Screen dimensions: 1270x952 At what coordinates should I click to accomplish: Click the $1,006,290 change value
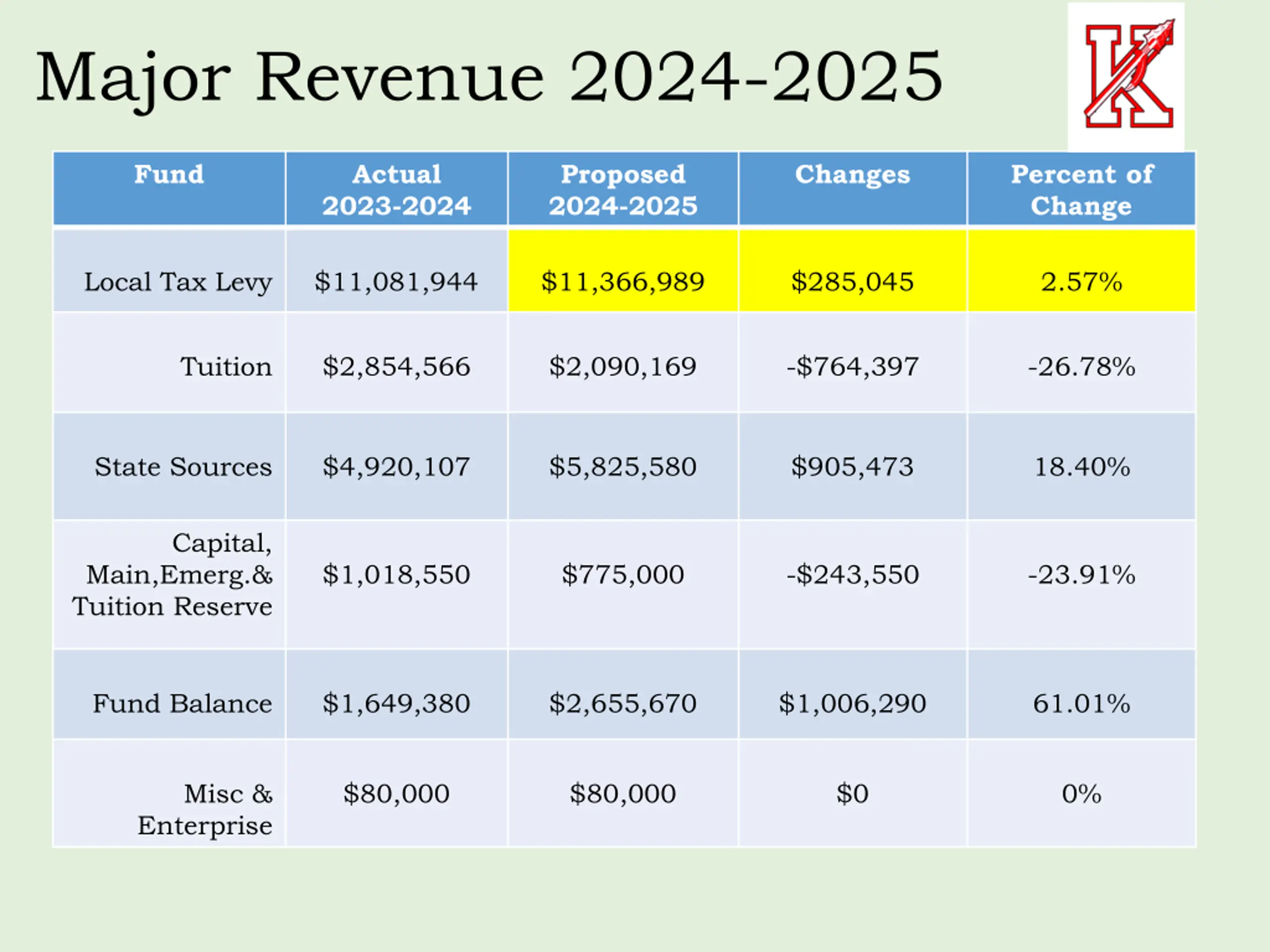[852, 704]
